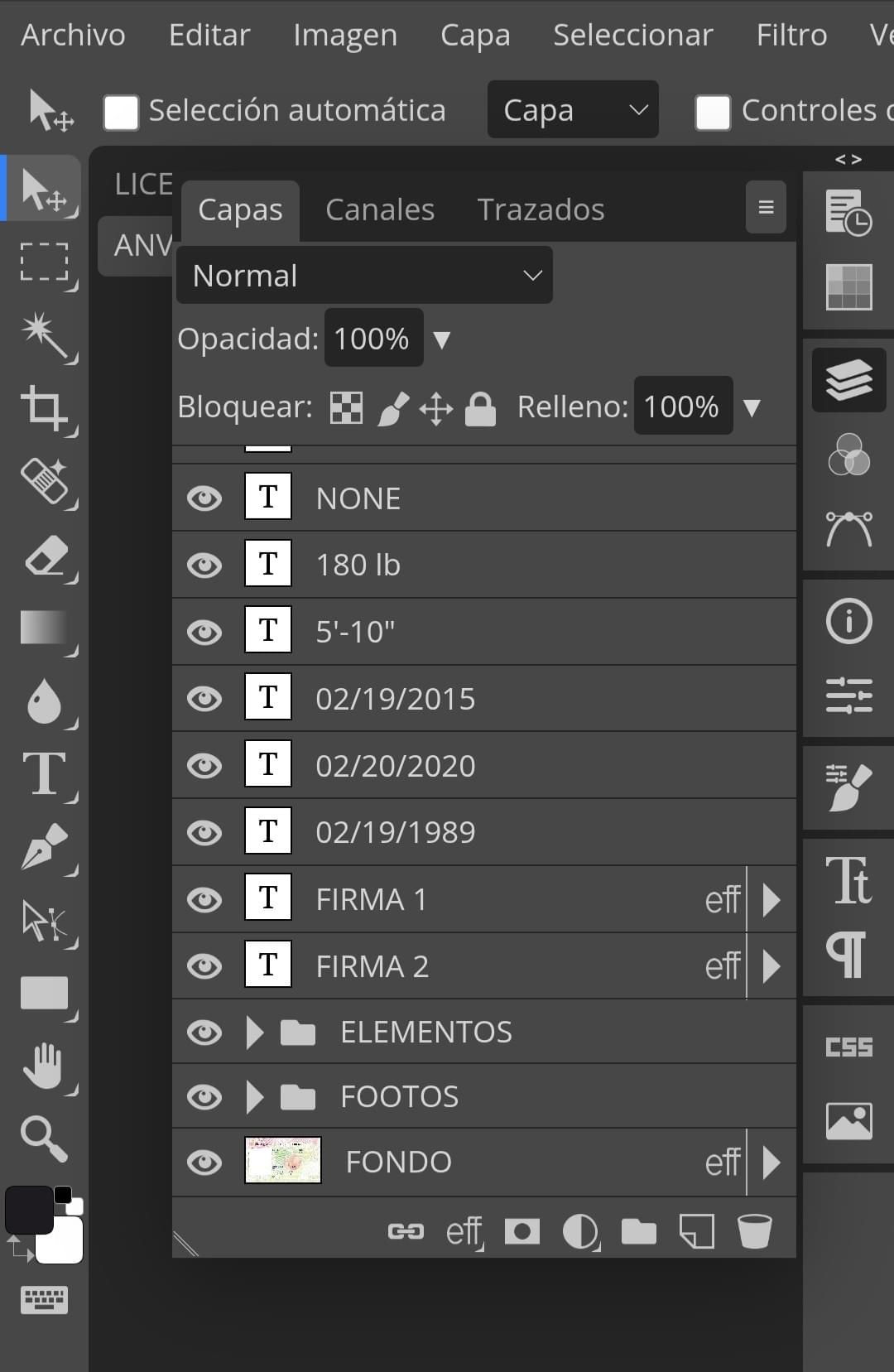This screenshot has width=894, height=1372.
Task: Select the Zoom magnifier tool
Action: (x=45, y=1139)
